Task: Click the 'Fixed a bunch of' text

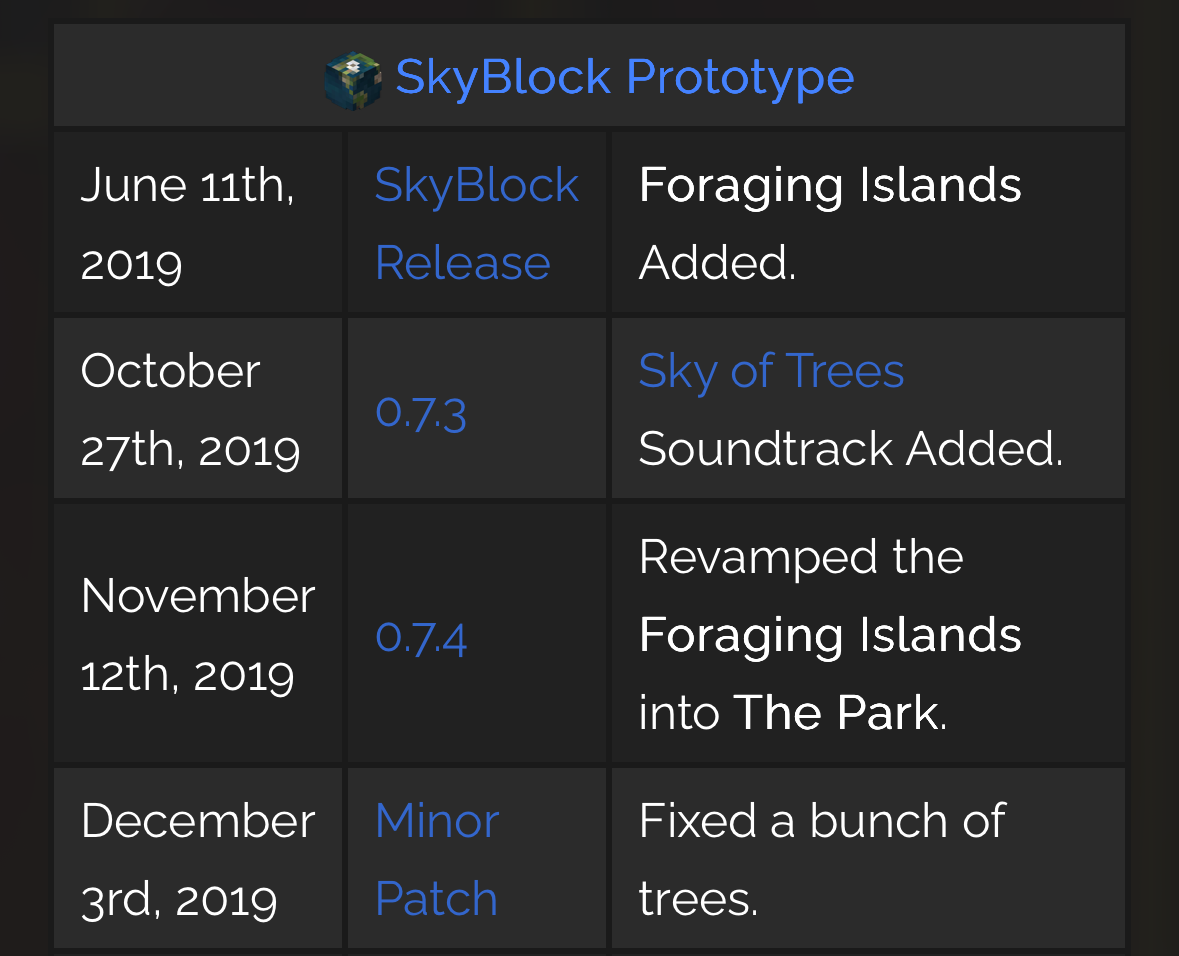Action: (x=822, y=820)
